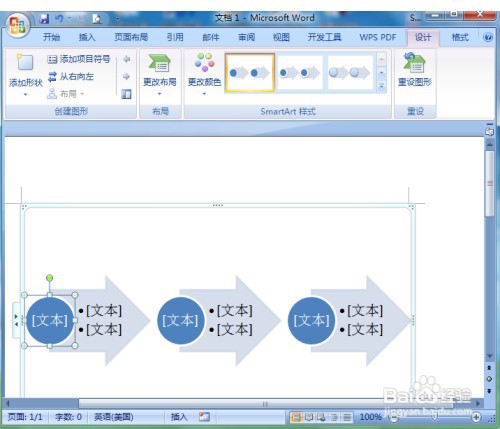Viewport: 500px width, 429px height.
Task: Click the 页面: 1/1 status indicator
Action: tap(25, 417)
